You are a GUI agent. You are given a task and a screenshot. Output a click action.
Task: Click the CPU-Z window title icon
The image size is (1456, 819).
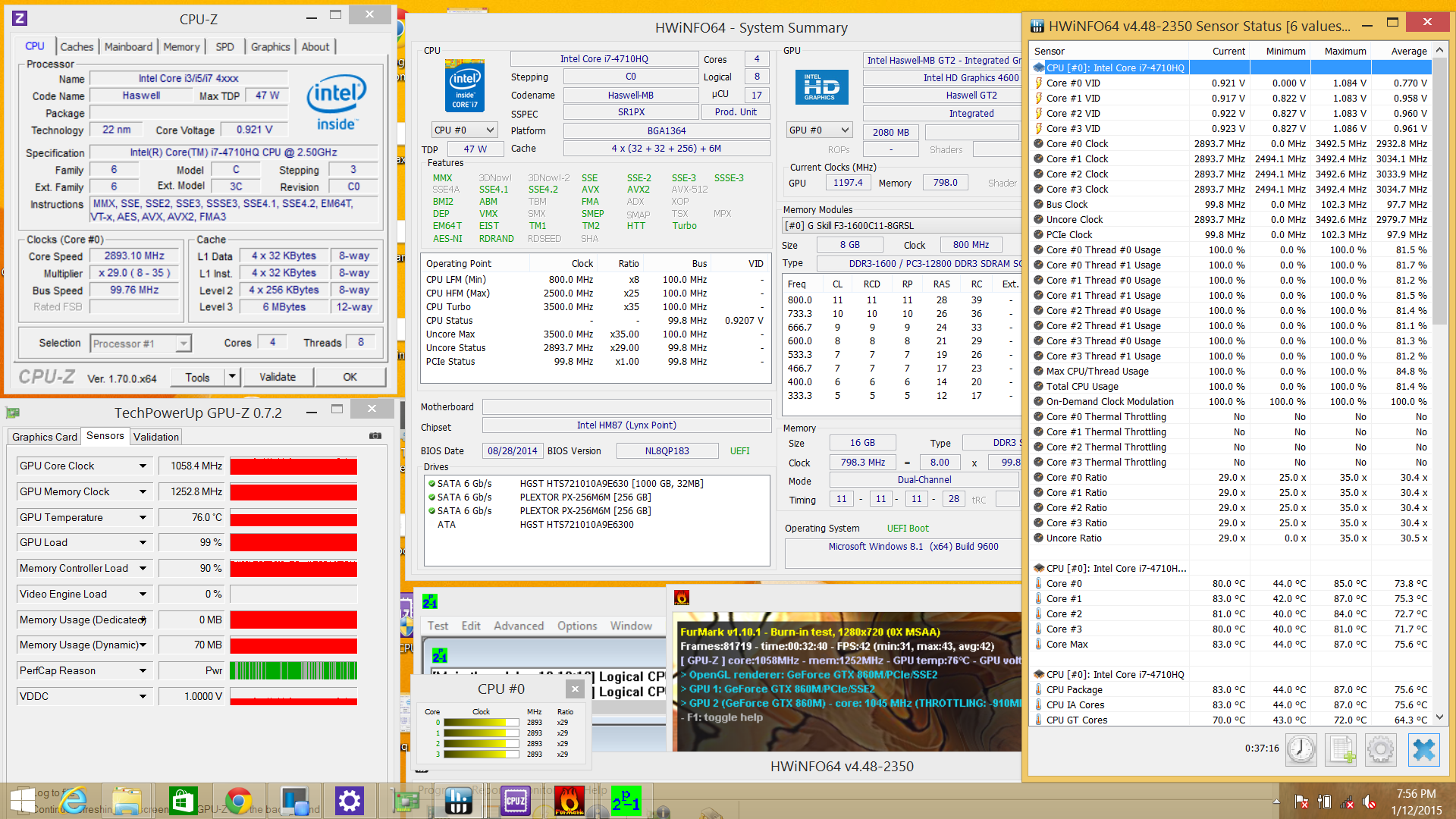point(20,18)
